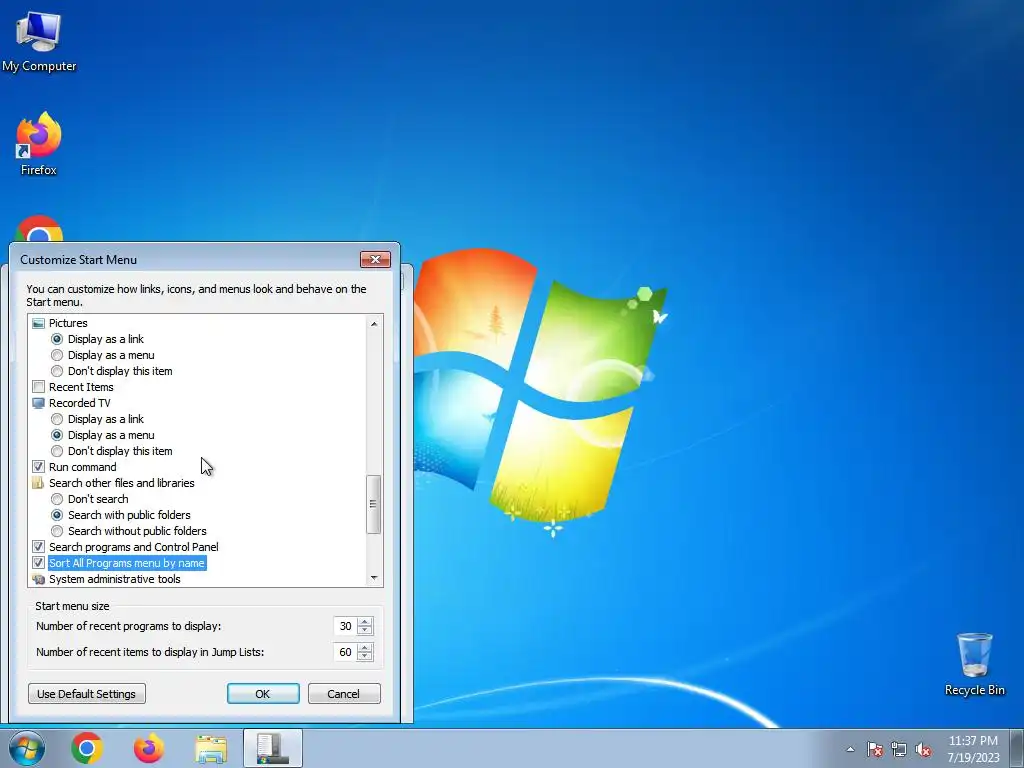This screenshot has height=768, width=1024.
Task: Click the Pictures icon in the list
Action: (39, 323)
